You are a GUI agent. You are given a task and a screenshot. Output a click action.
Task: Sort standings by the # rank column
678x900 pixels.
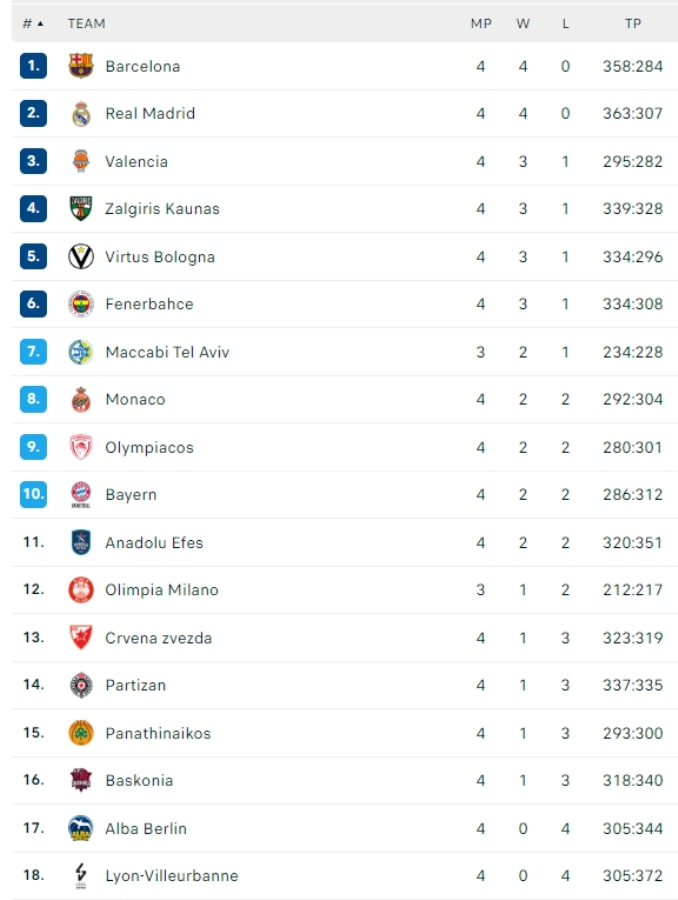click(x=33, y=24)
